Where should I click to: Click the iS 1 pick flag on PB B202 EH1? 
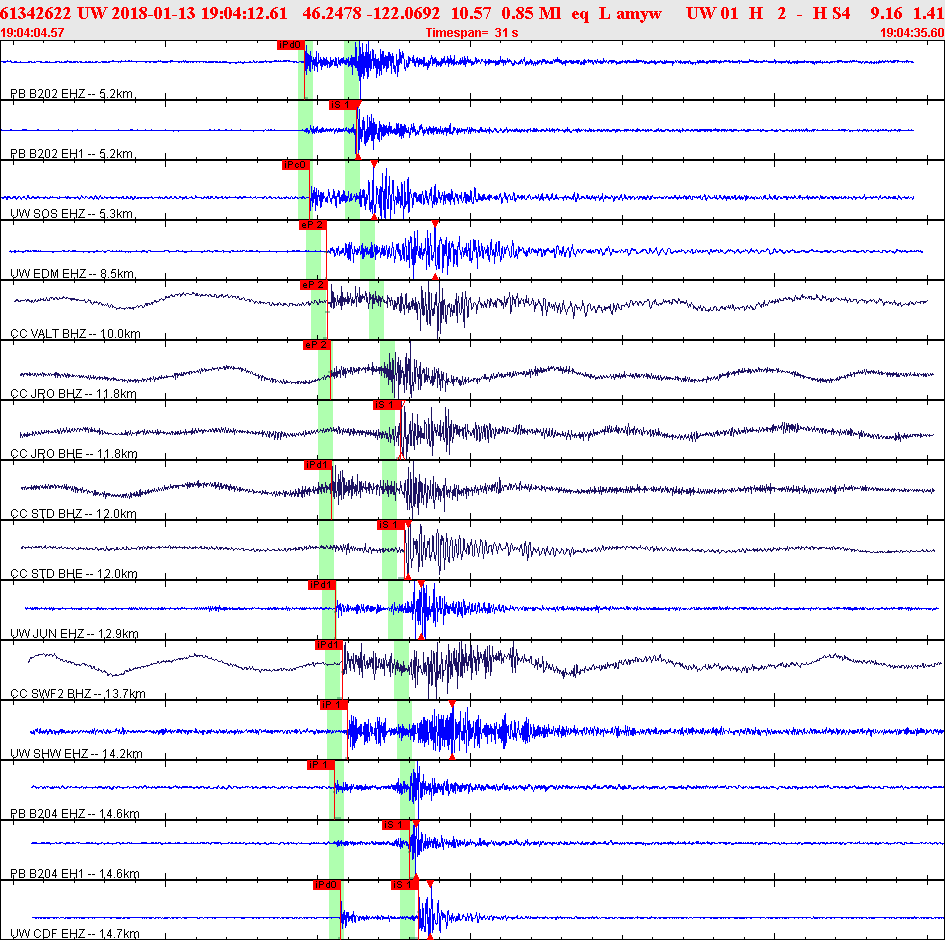tap(343, 105)
